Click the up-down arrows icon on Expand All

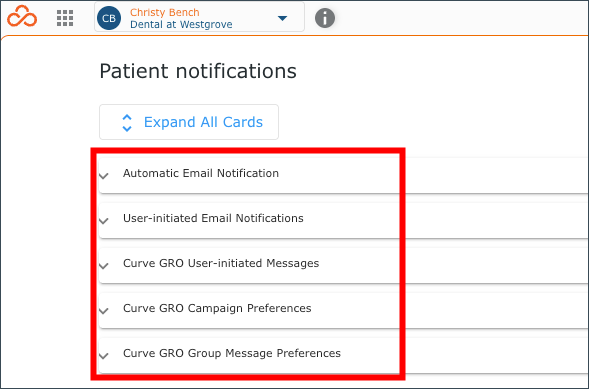(127, 123)
